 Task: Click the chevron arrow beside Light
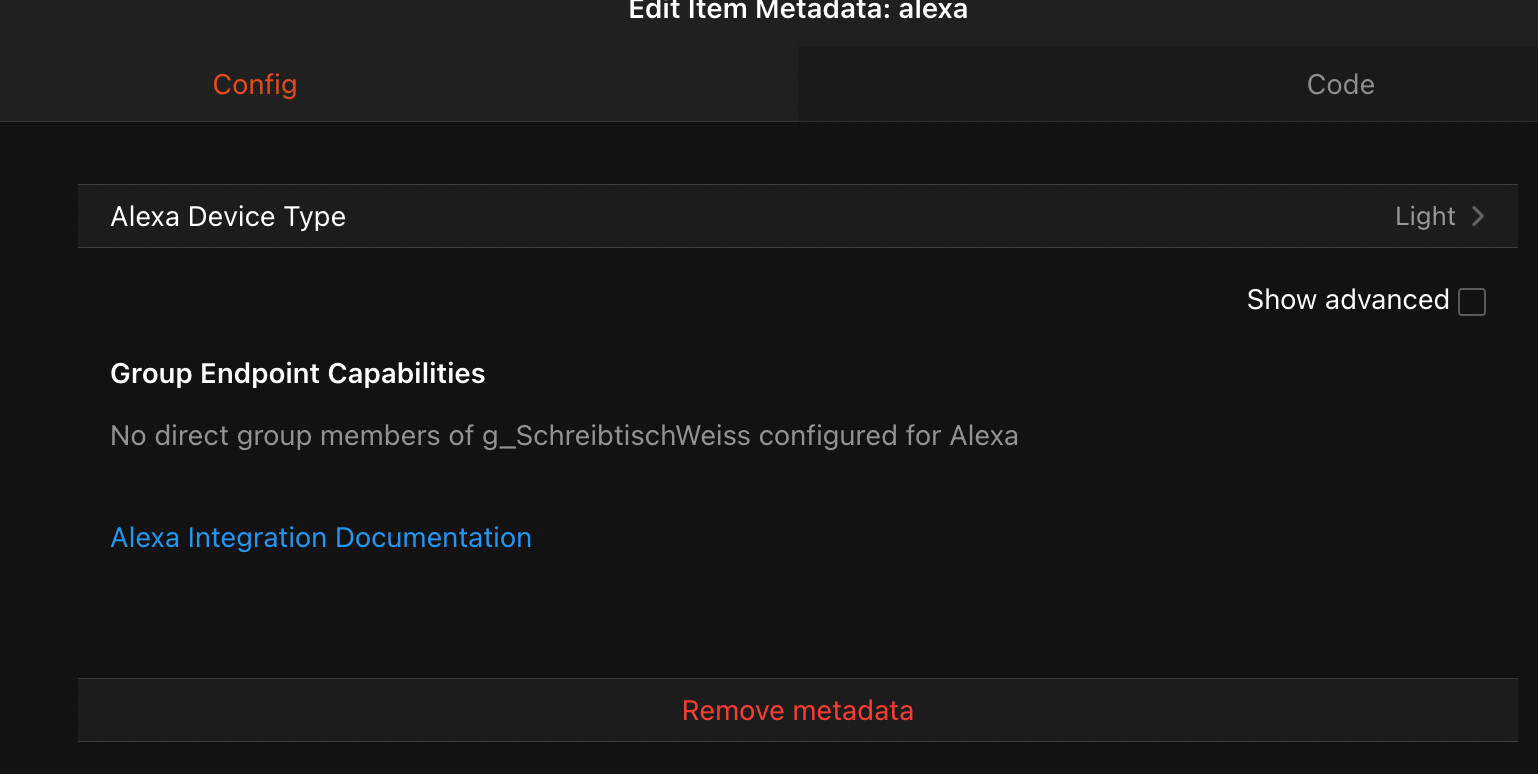pyautogui.click(x=1478, y=216)
